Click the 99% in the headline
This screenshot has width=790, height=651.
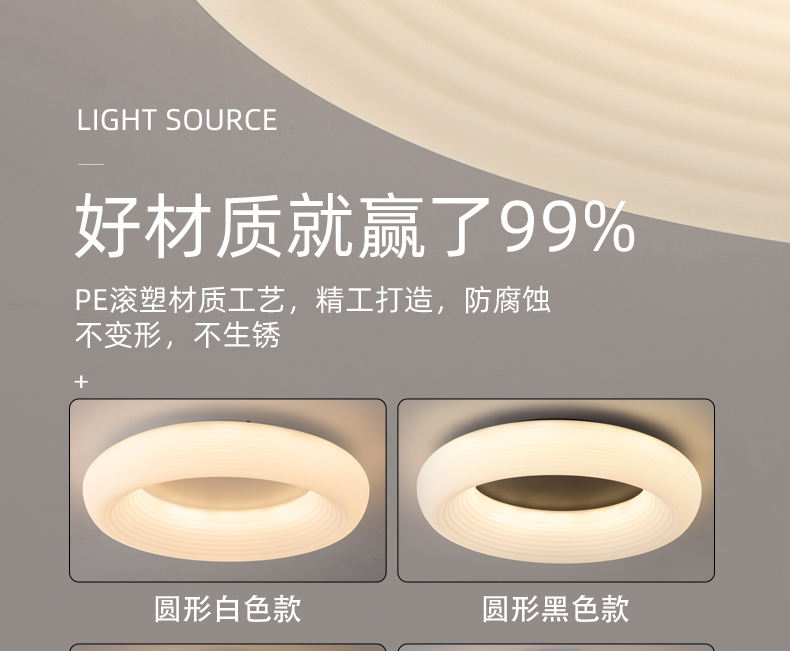[567, 227]
